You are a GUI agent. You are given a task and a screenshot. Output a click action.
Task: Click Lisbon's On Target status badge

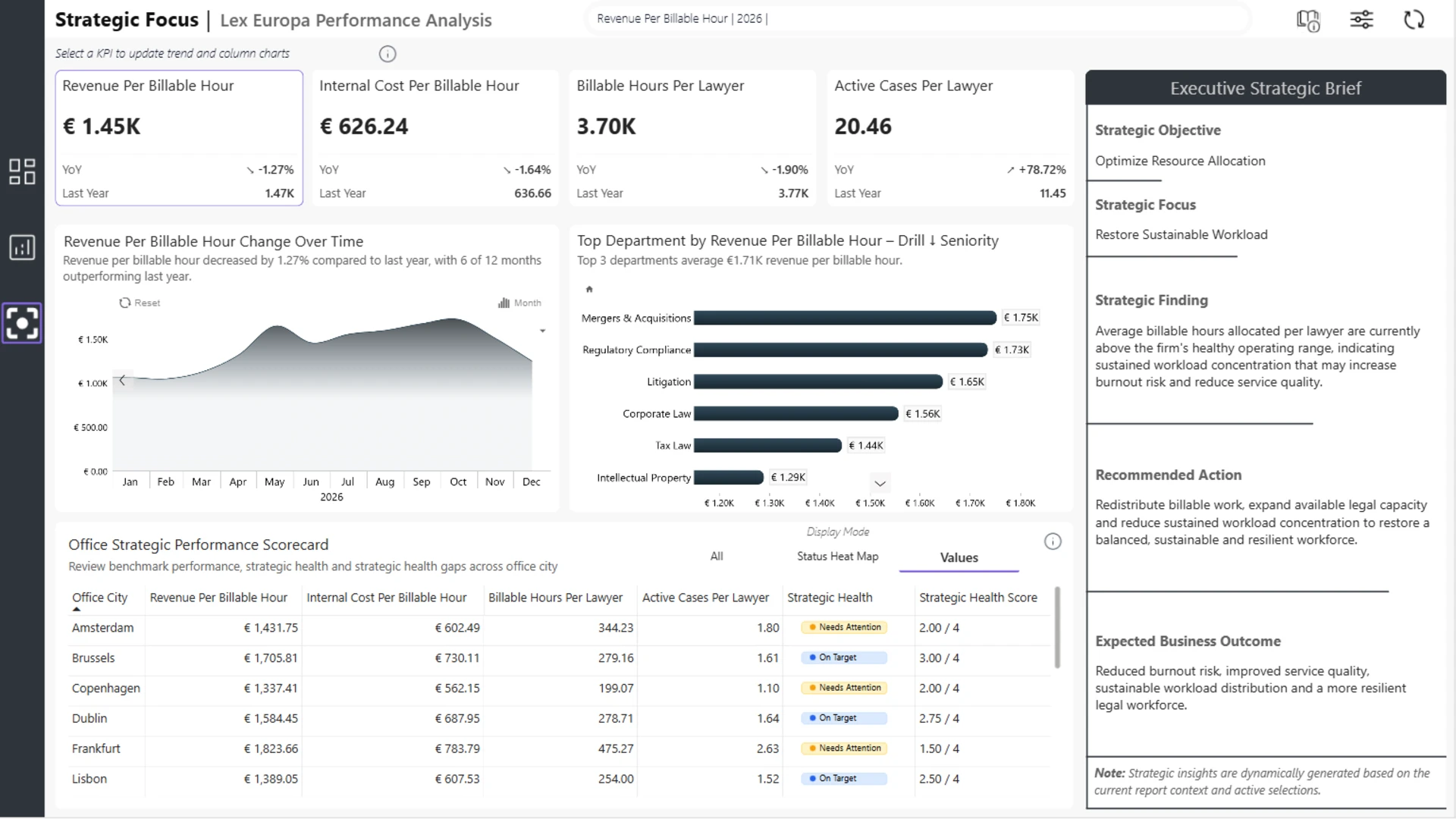844,778
